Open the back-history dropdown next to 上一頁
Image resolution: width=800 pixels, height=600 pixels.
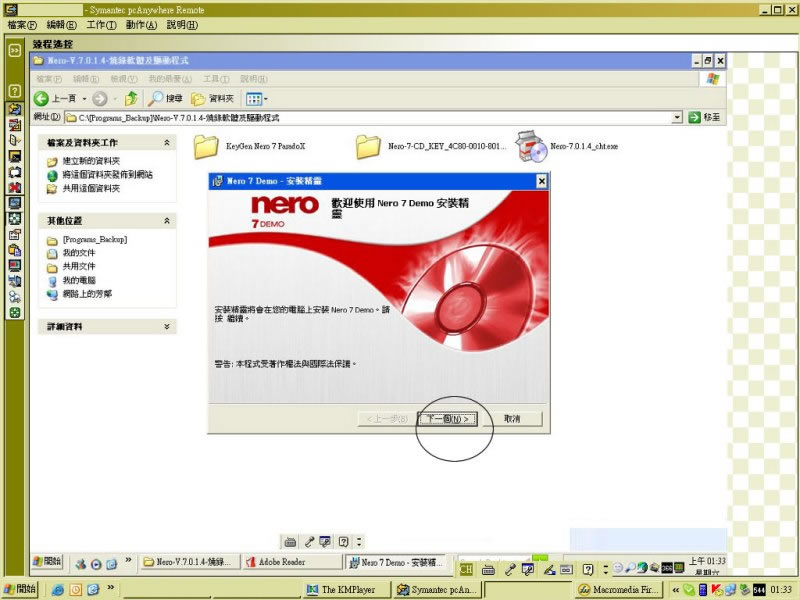tap(84, 99)
